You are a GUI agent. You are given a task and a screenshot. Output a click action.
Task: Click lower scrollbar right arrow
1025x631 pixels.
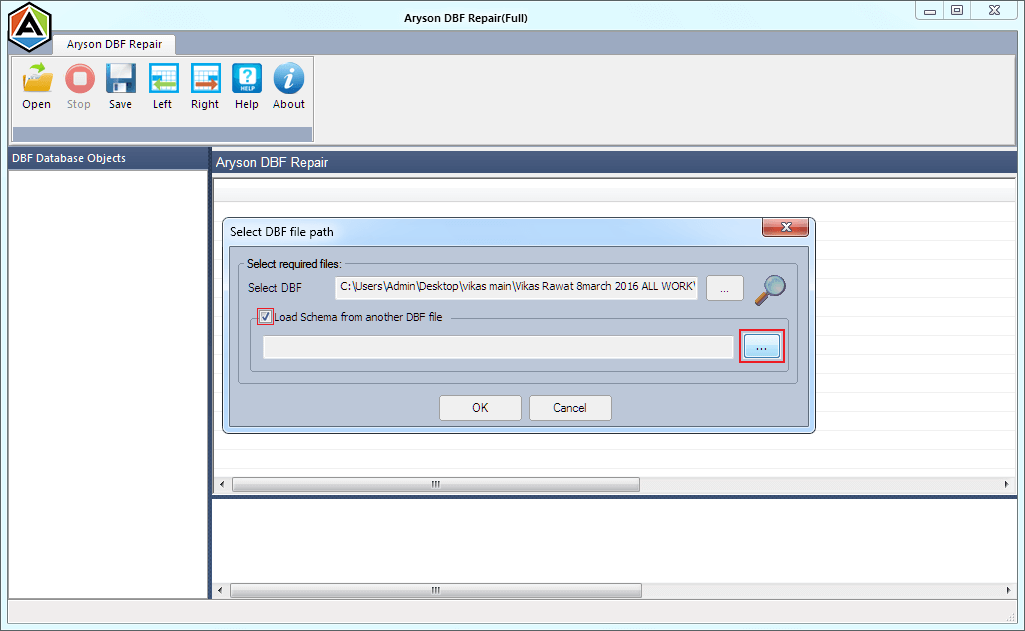(x=1008, y=590)
